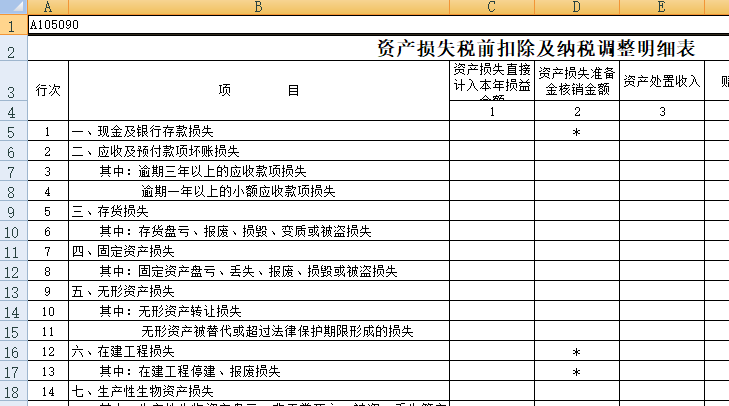
Task: Click cell 其中：逾期三年以上的应收款项损失
Action: (x=259, y=171)
